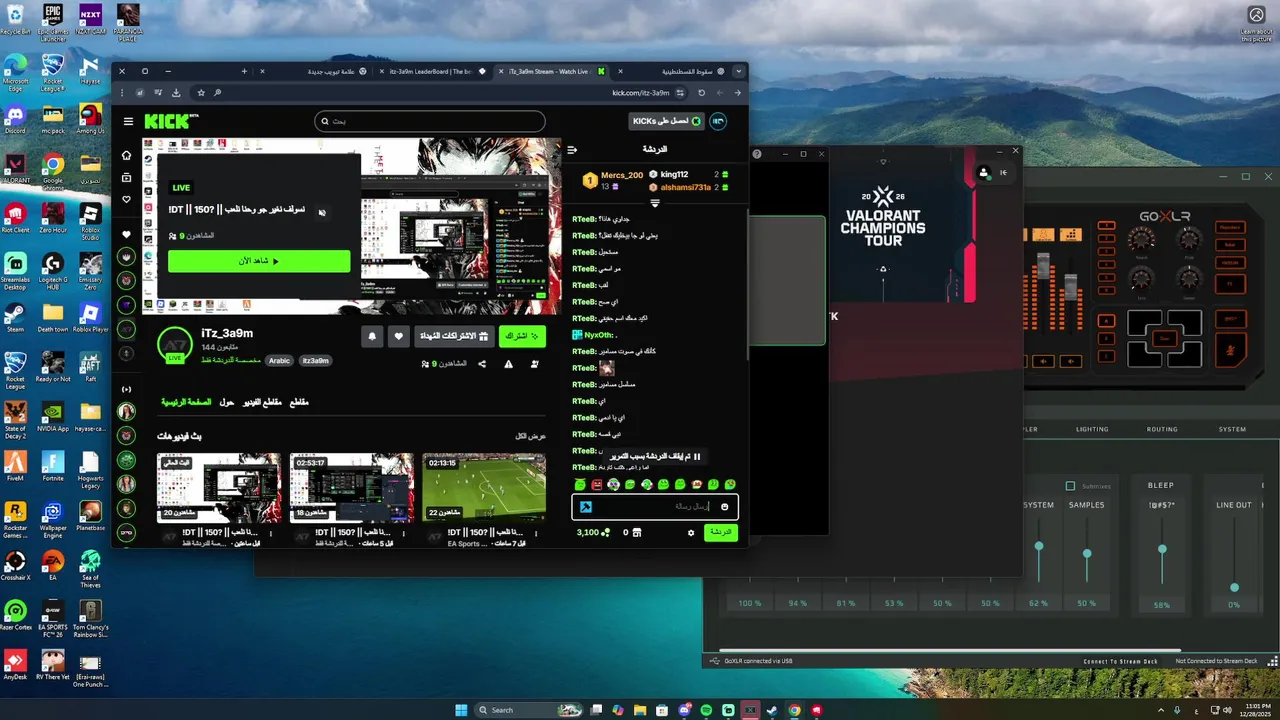Click the heart follow button on channel
This screenshot has height=720, width=1280.
click(398, 336)
